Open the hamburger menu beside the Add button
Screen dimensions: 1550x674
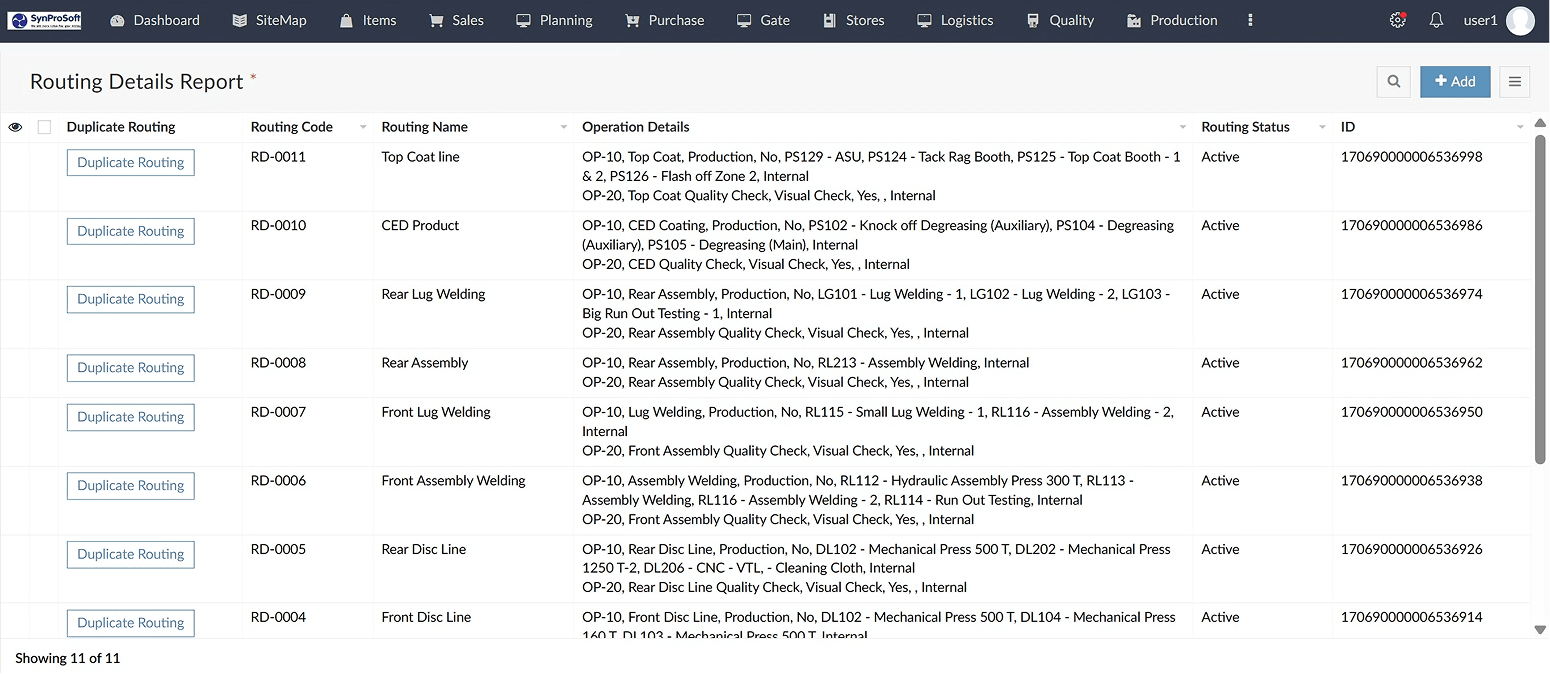tap(1514, 81)
